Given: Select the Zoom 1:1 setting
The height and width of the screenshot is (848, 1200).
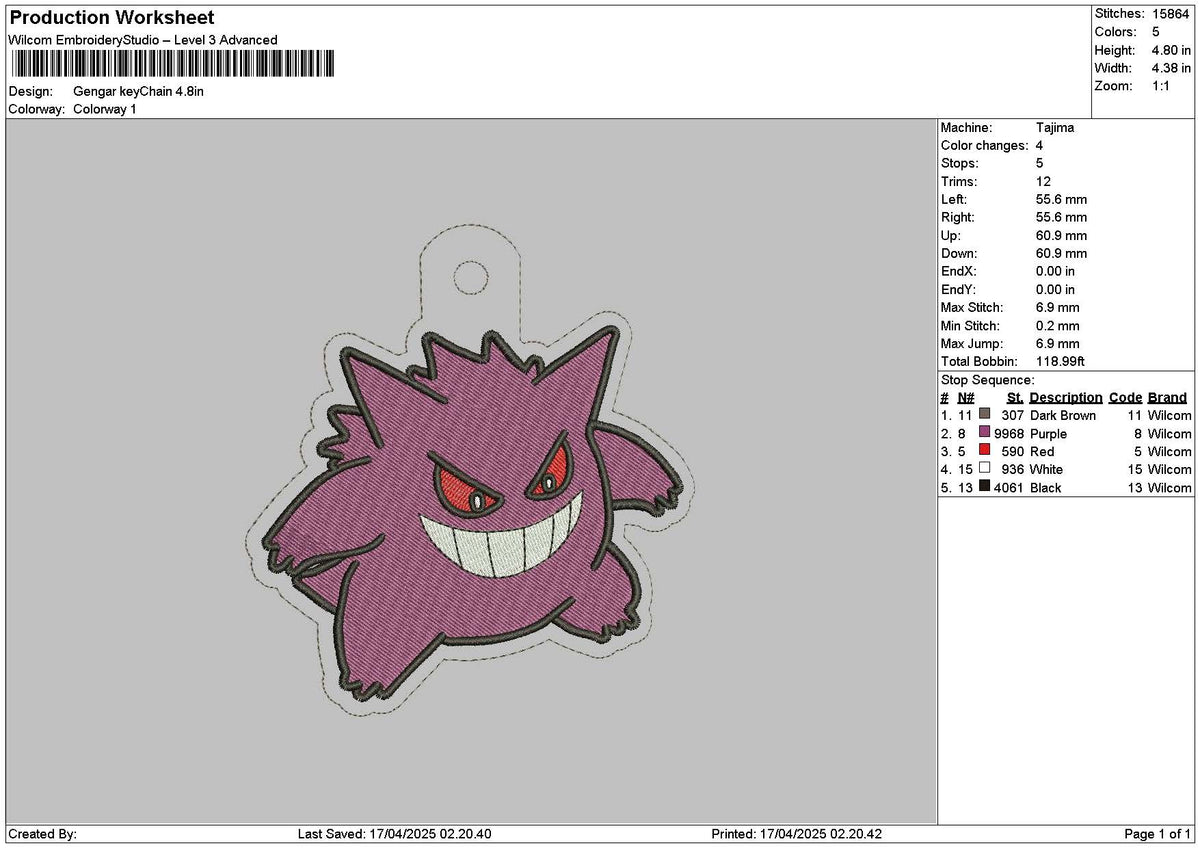Looking at the screenshot, I should (1163, 86).
